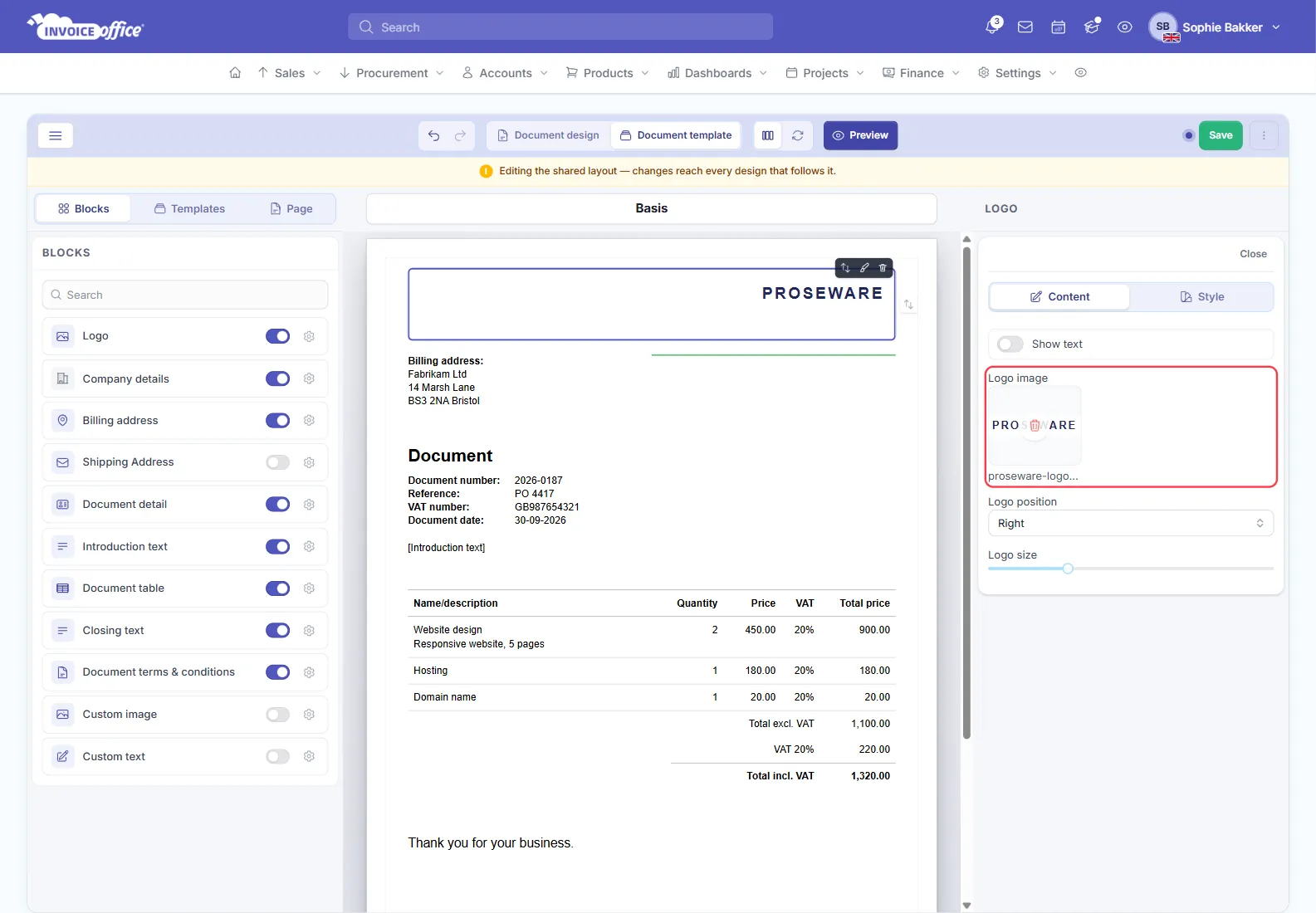Open the mail envelope icon in header
This screenshot has width=1316, height=913.
[1025, 27]
